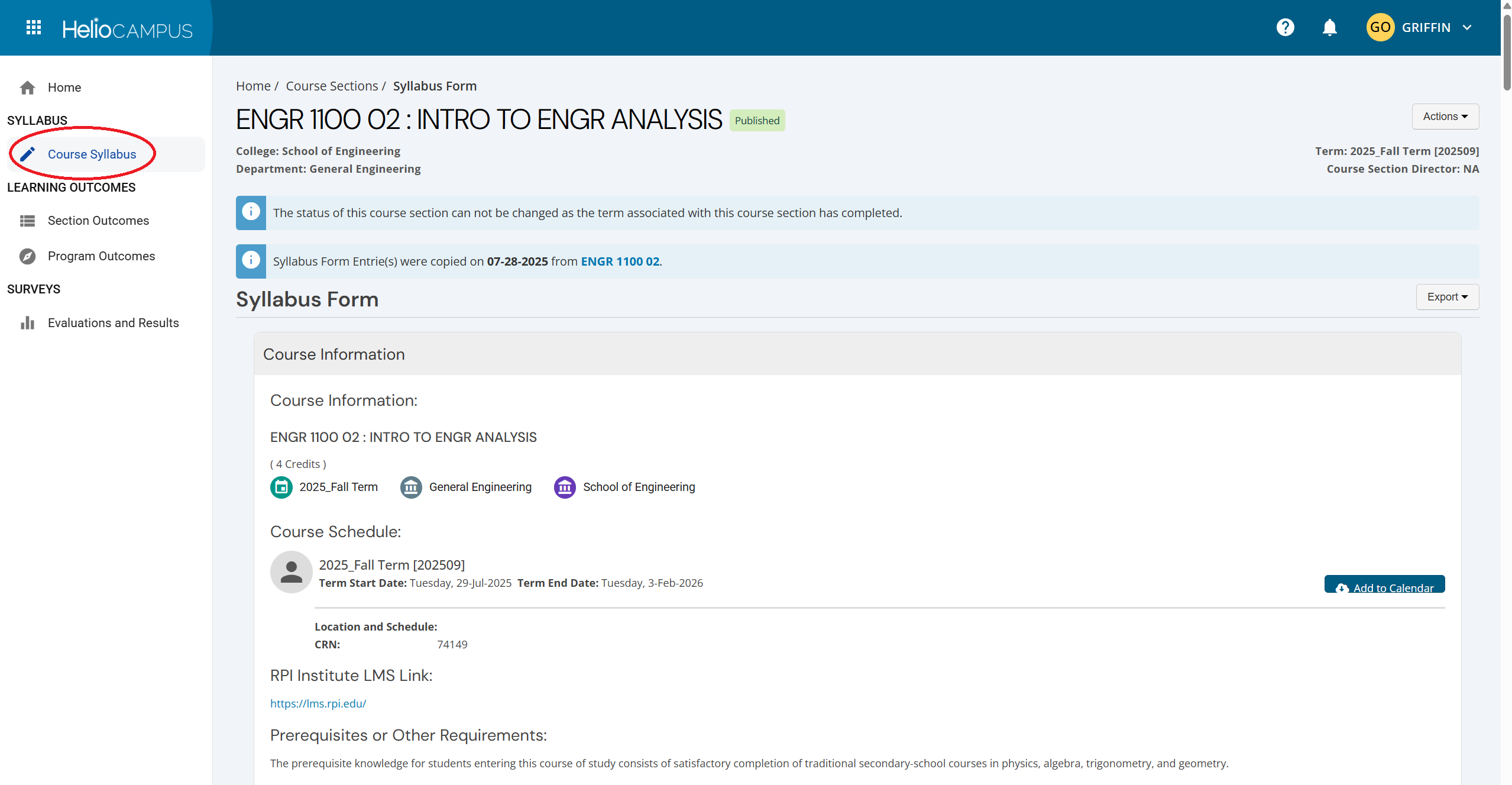Click 'Prerequisites or Other Requirements' heading

409,735
